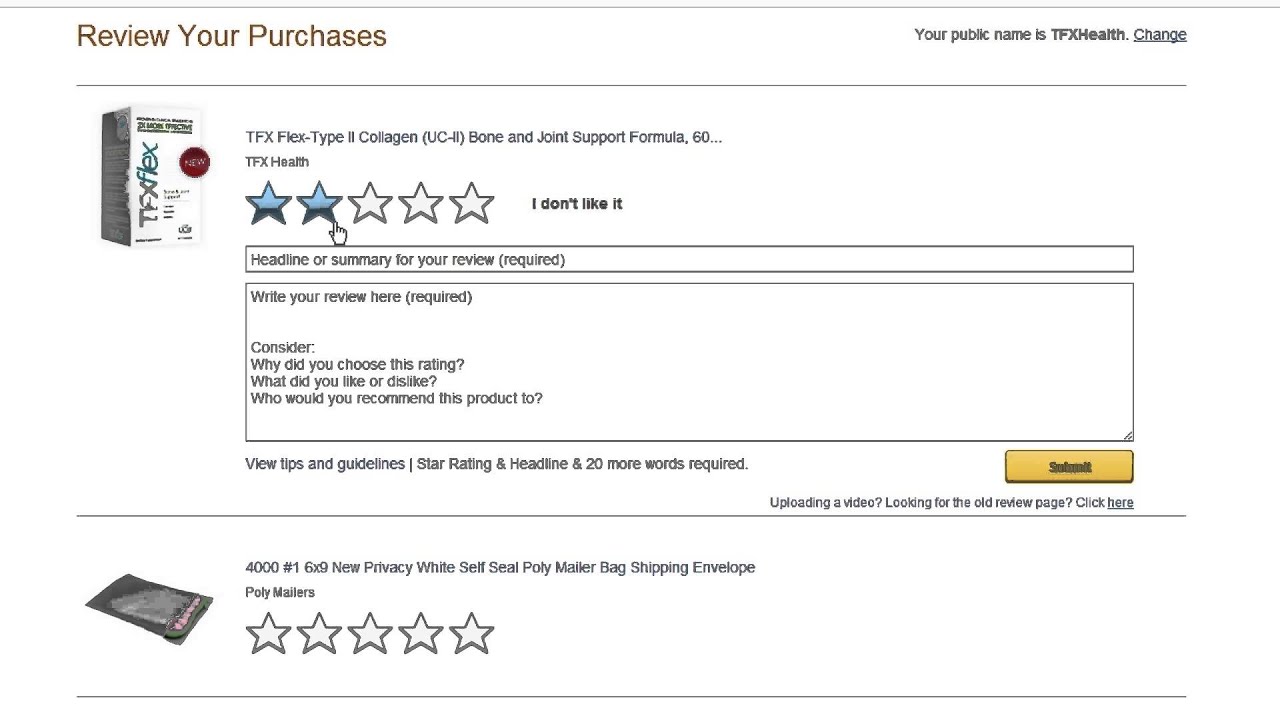1280x720 pixels.
Task: Rate TFX Flex three stars
Action: (370, 203)
